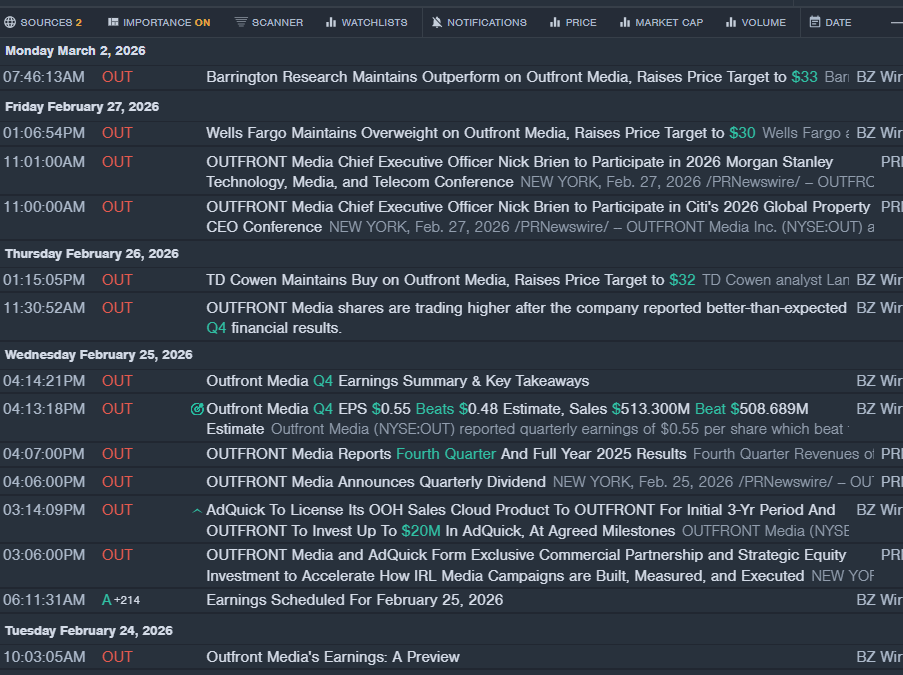Screen dimensions: 903x675
Task: Open Citi's Global Property CEO Conference headline
Action: click(538, 217)
